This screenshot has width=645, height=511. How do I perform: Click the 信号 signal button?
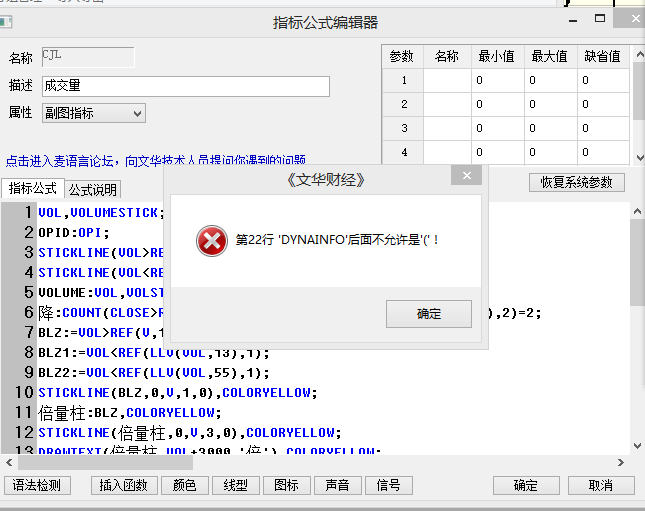389,485
